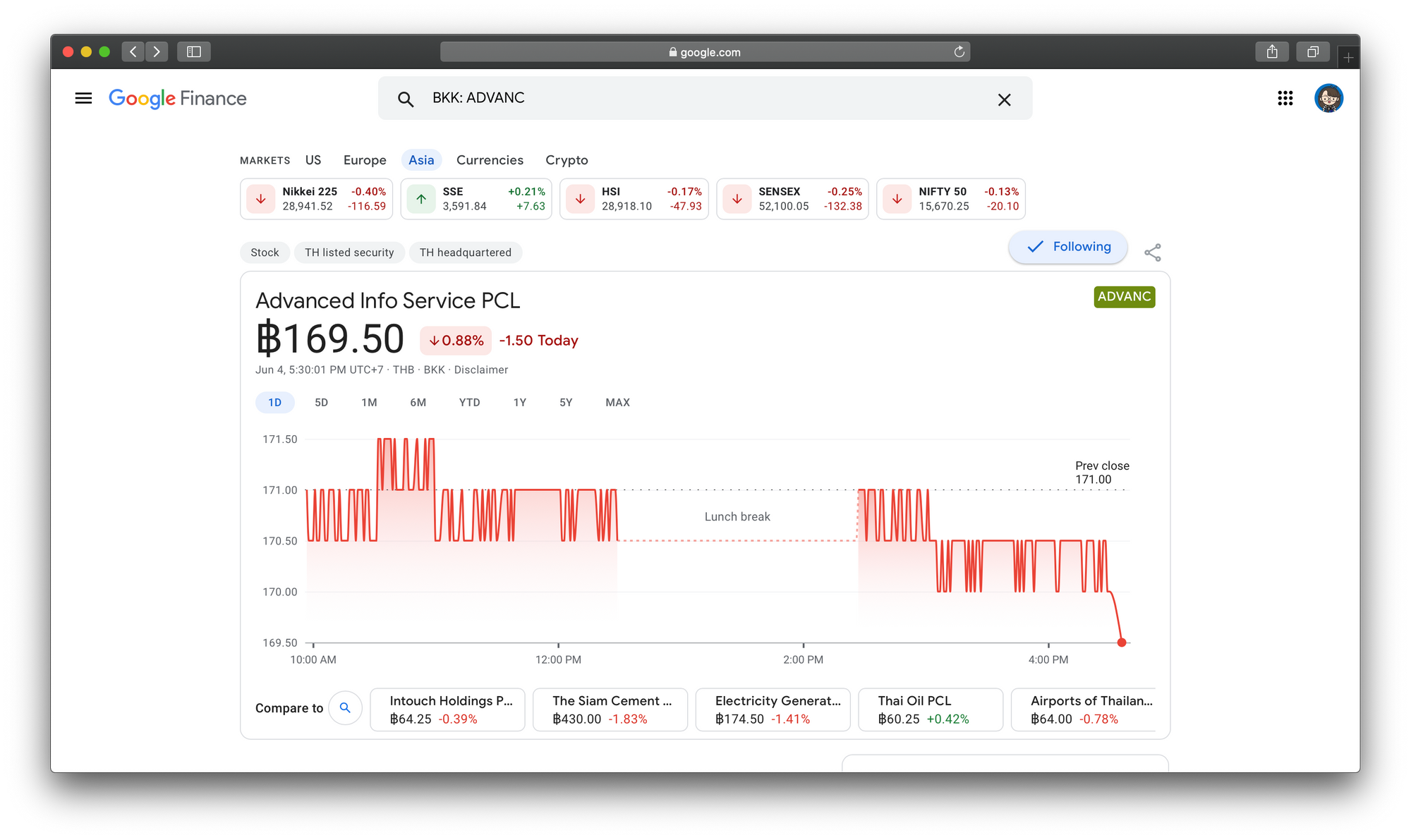Select the 6M chart range

click(418, 402)
